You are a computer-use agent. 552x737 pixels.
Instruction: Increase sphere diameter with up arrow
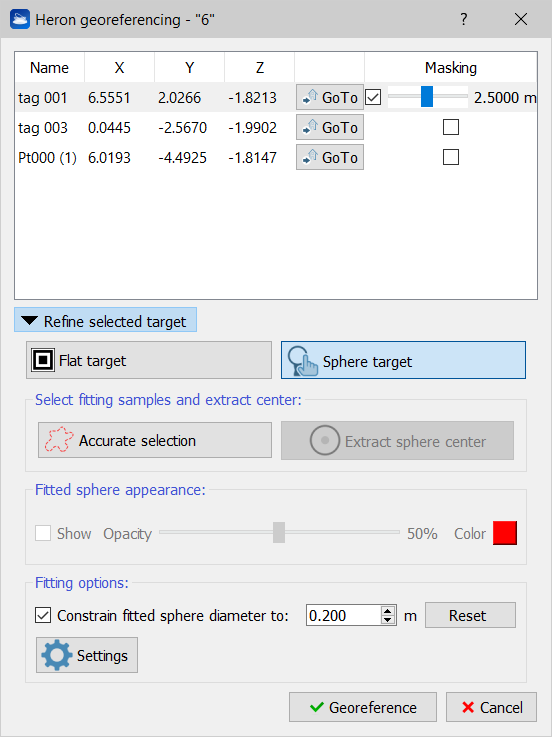tap(388, 611)
